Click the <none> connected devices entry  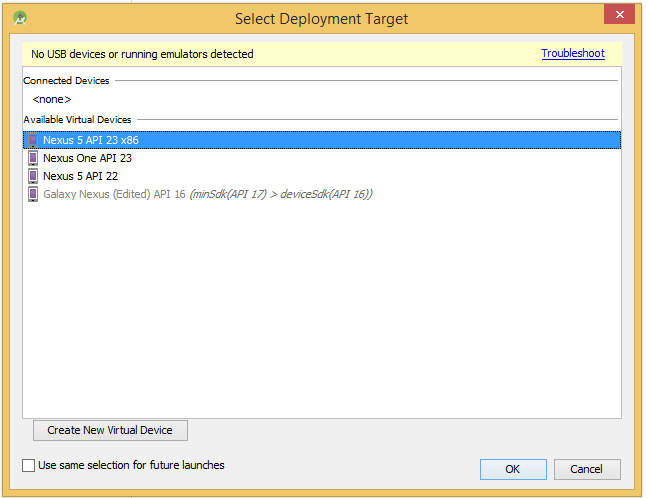(52, 100)
